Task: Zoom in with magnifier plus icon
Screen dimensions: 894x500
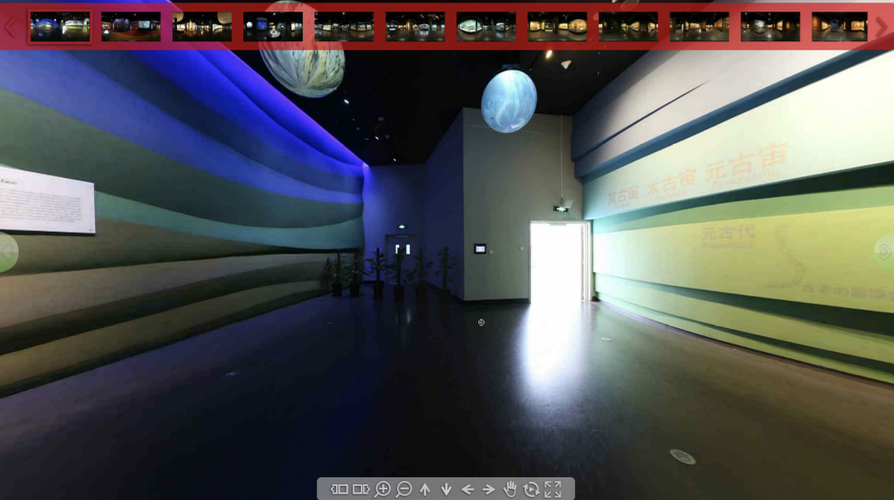Action: [x=382, y=489]
